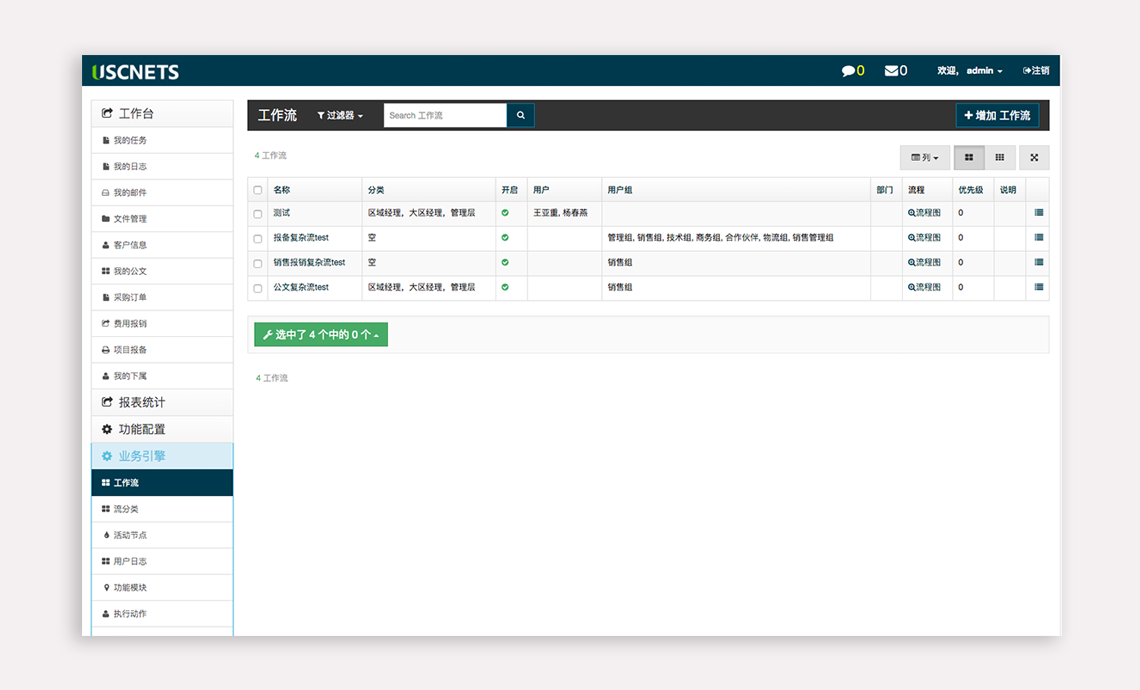This screenshot has height=690, width=1140.
Task: Open the 过滤器 filter dropdown
Action: pos(340,116)
